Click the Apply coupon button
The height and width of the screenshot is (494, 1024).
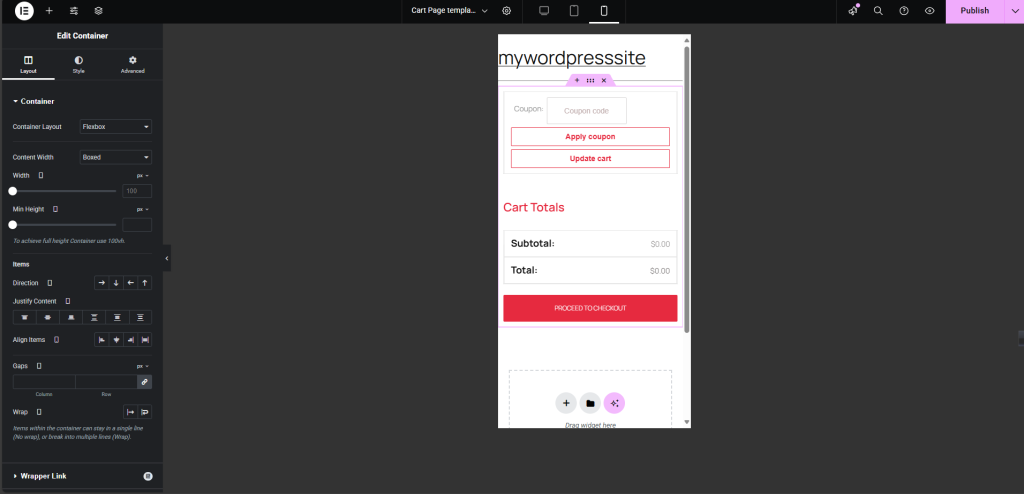tap(590, 137)
